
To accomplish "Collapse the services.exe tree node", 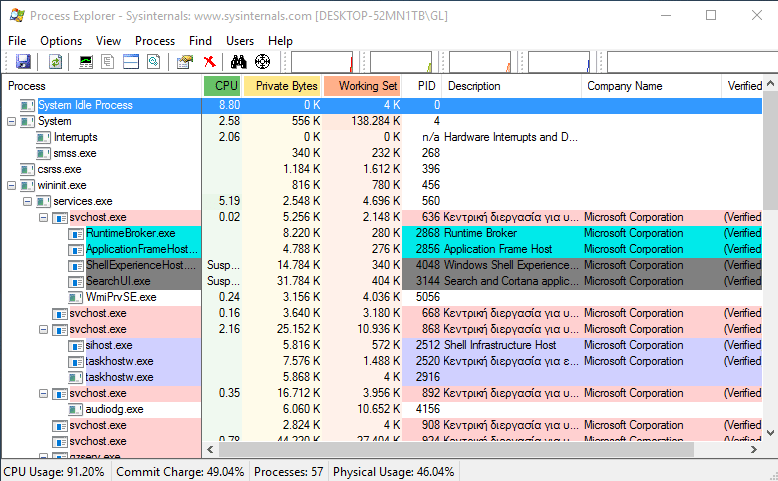I will 27,201.
